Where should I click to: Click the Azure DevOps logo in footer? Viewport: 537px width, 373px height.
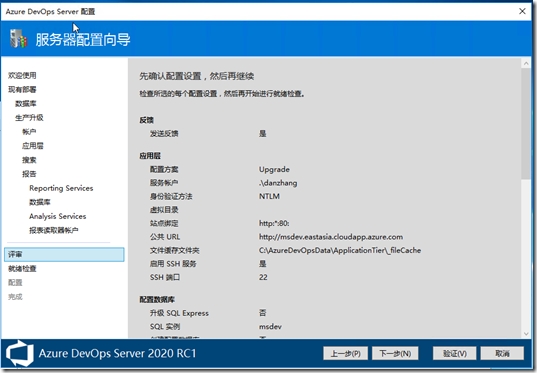(x=20, y=353)
